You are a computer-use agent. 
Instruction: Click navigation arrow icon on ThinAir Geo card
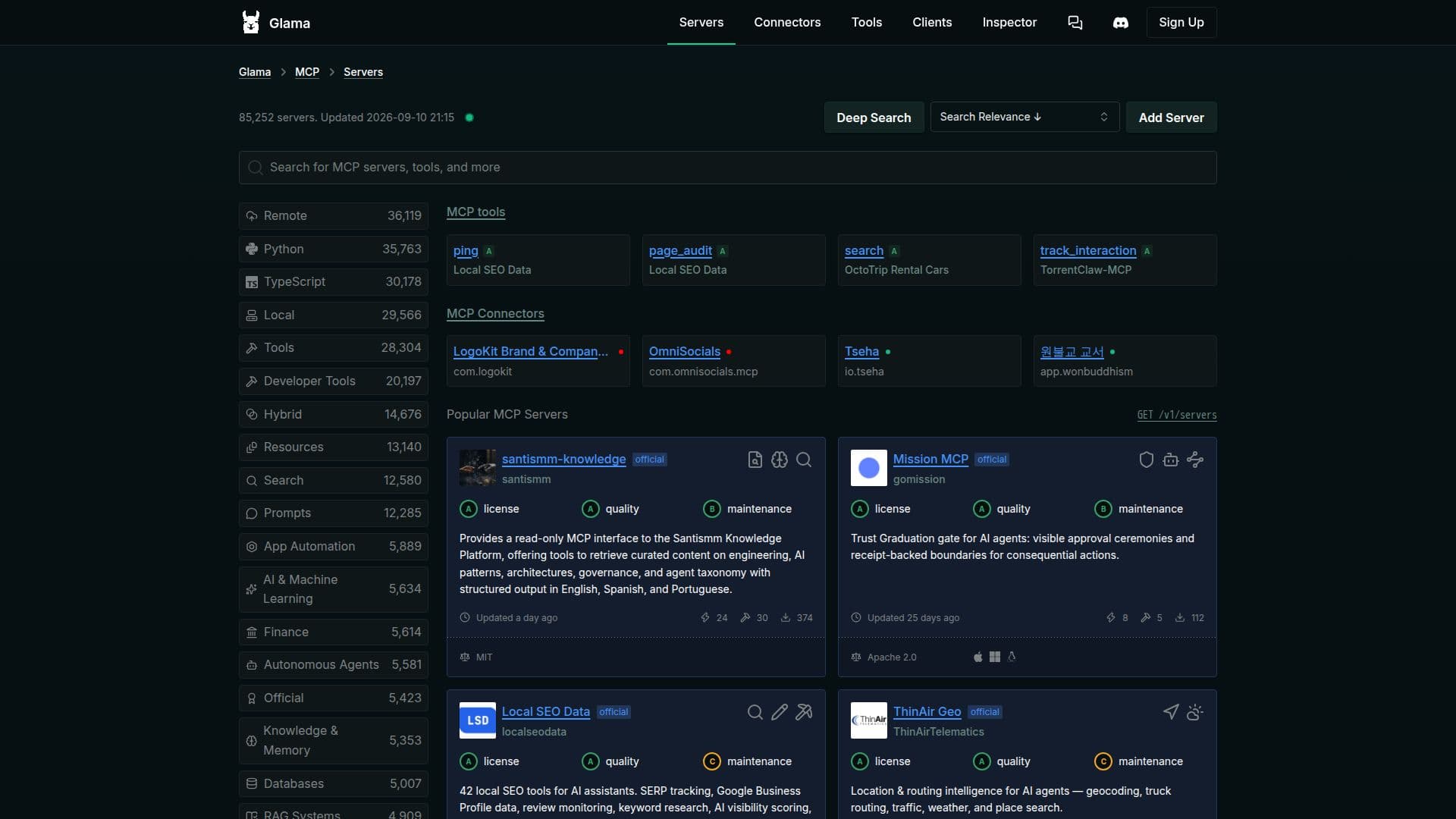point(1170,712)
